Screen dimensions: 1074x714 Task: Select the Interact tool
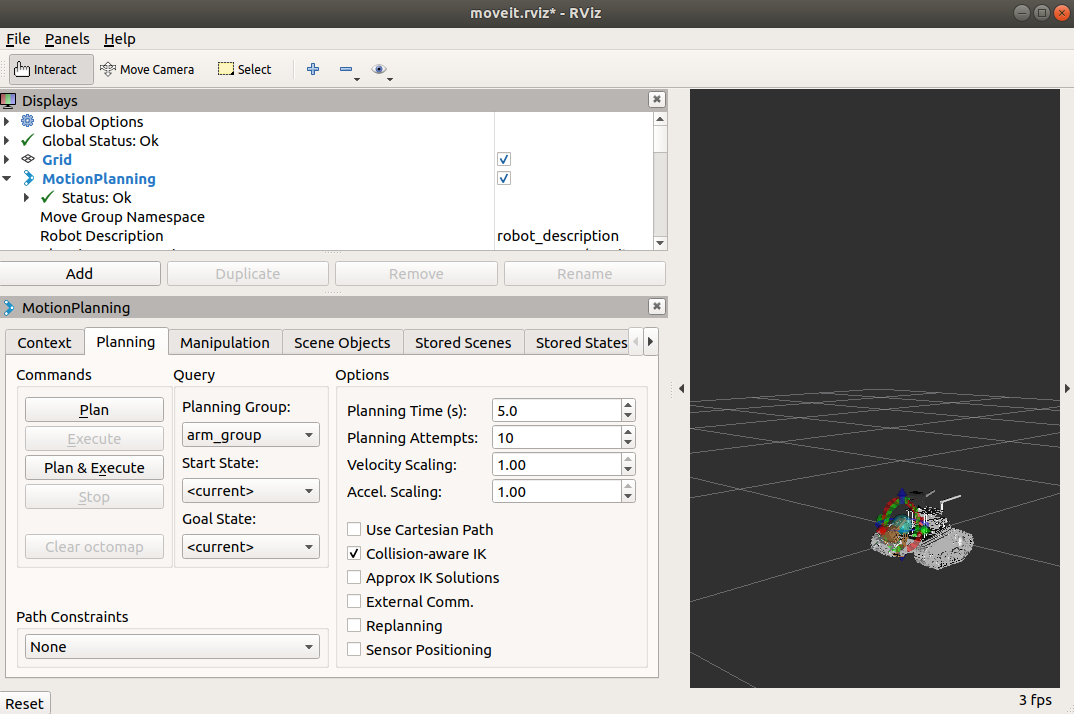point(51,69)
